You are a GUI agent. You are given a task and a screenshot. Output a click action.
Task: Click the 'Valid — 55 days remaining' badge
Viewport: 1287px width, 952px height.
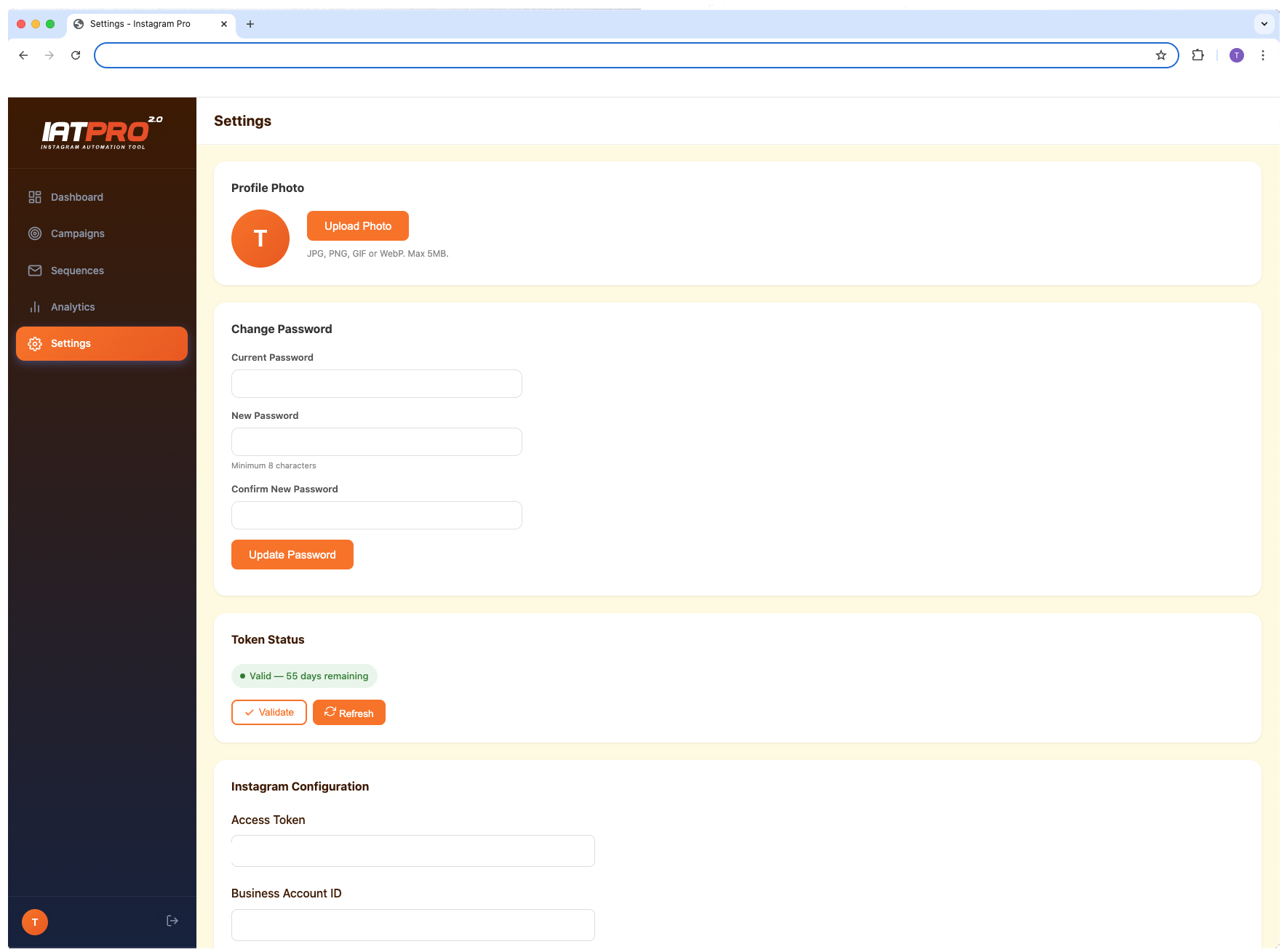(304, 676)
